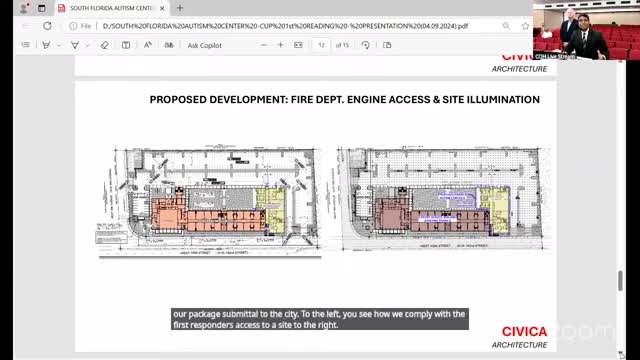Viewport: 640px width, 360px height.
Task: Click the PDF vertical scrollbar thumb
Action: (x=620, y=281)
